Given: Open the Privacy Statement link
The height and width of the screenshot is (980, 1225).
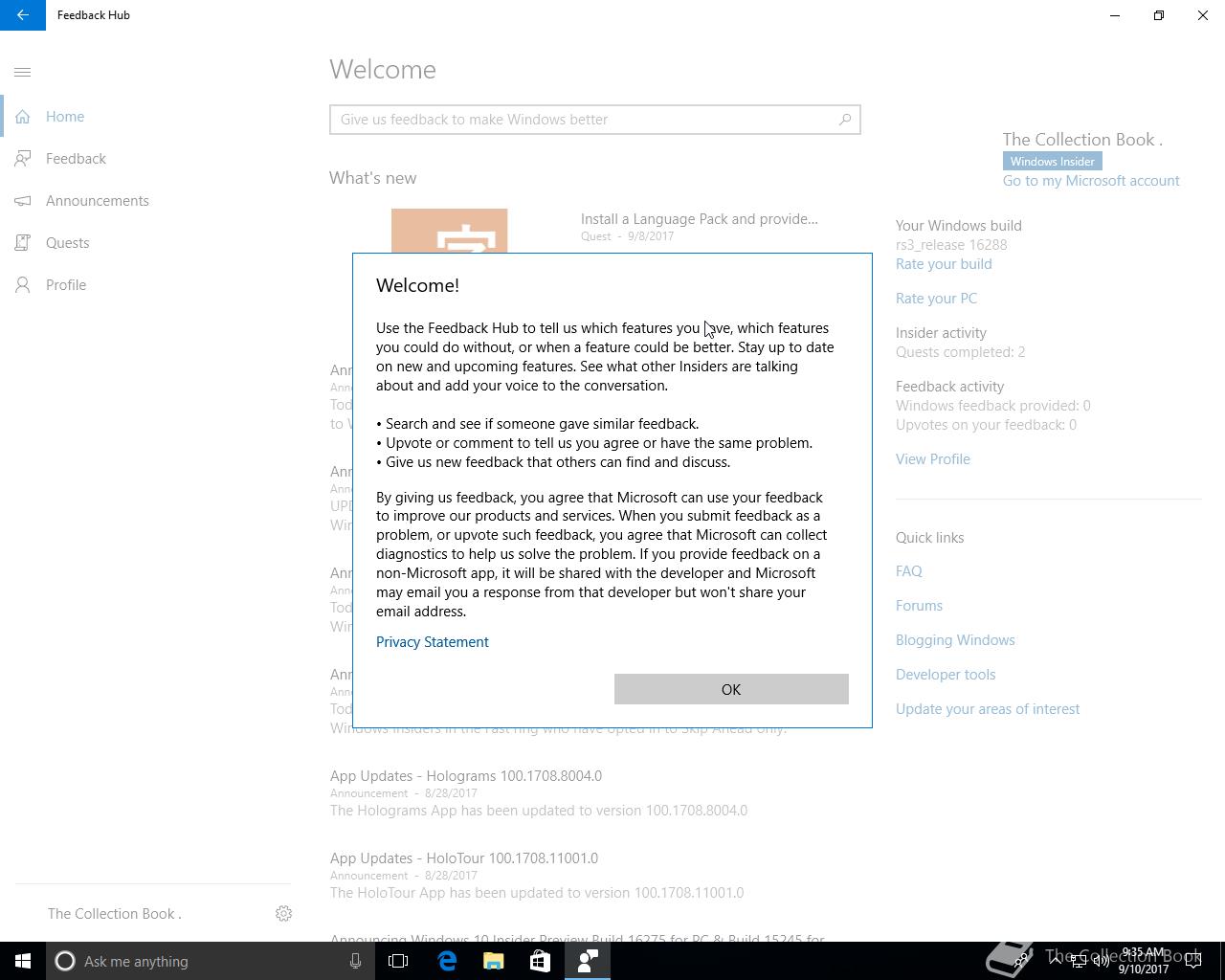Looking at the screenshot, I should click(433, 642).
